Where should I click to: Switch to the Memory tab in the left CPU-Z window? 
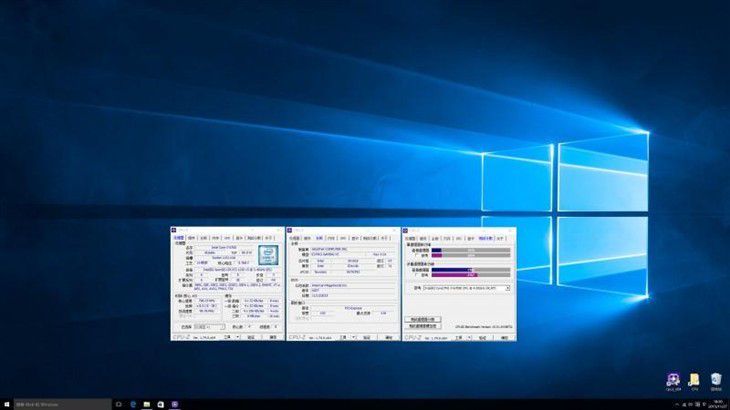(x=215, y=238)
